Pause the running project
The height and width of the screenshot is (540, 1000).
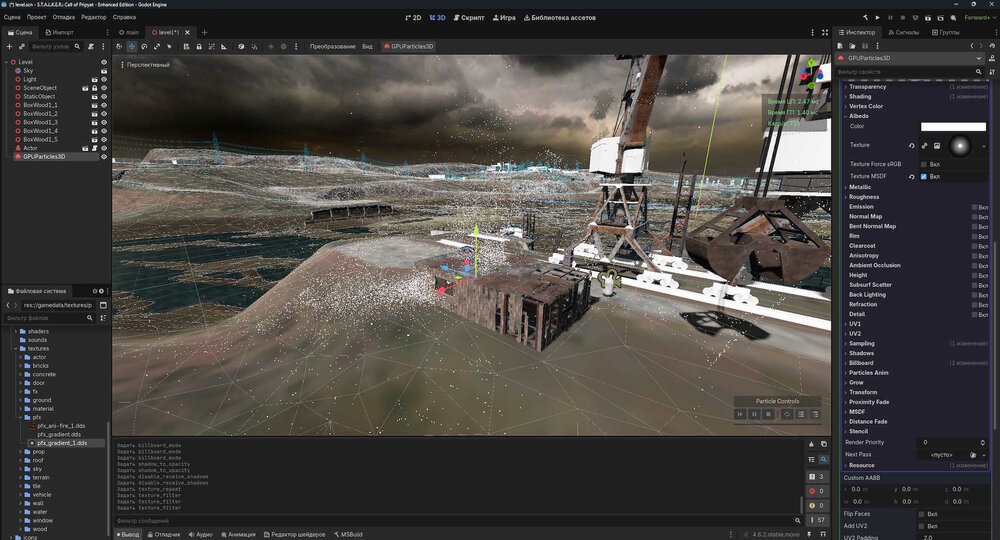tap(890, 18)
